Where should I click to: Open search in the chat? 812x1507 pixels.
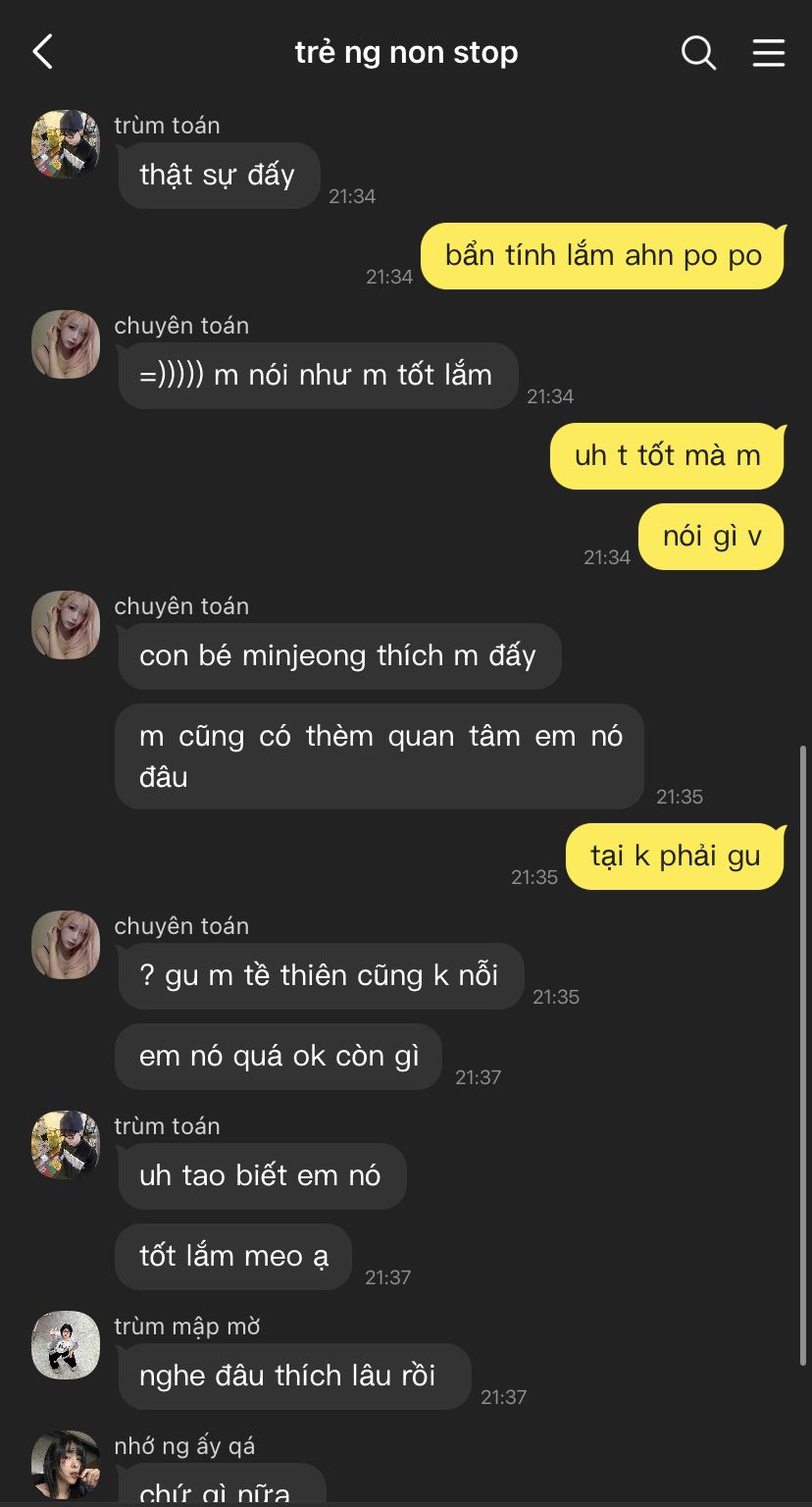pyautogui.click(x=698, y=52)
